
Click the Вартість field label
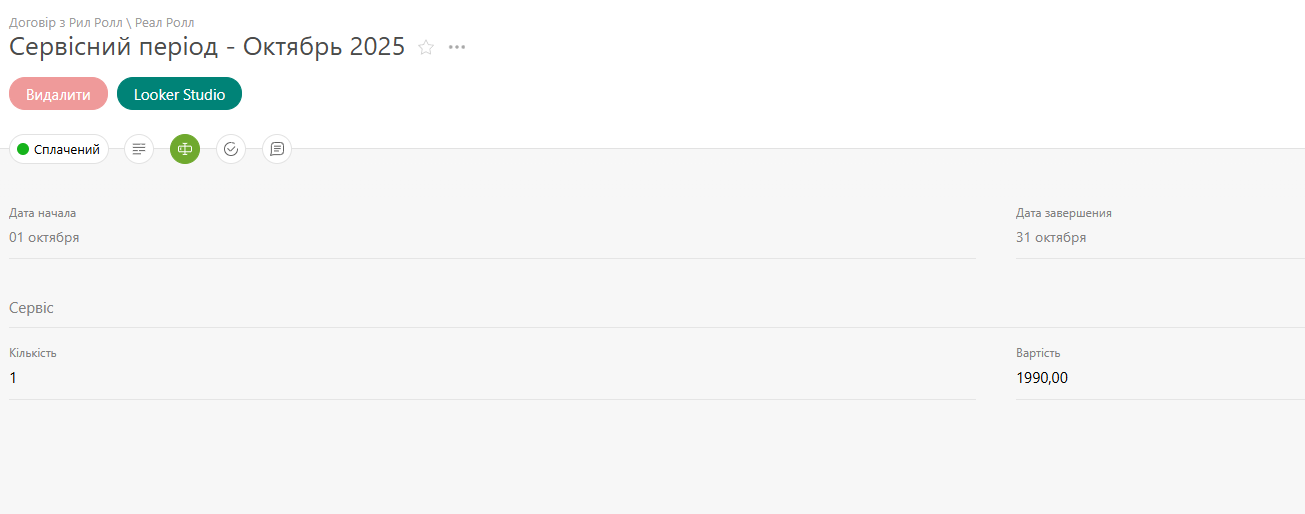1038,353
